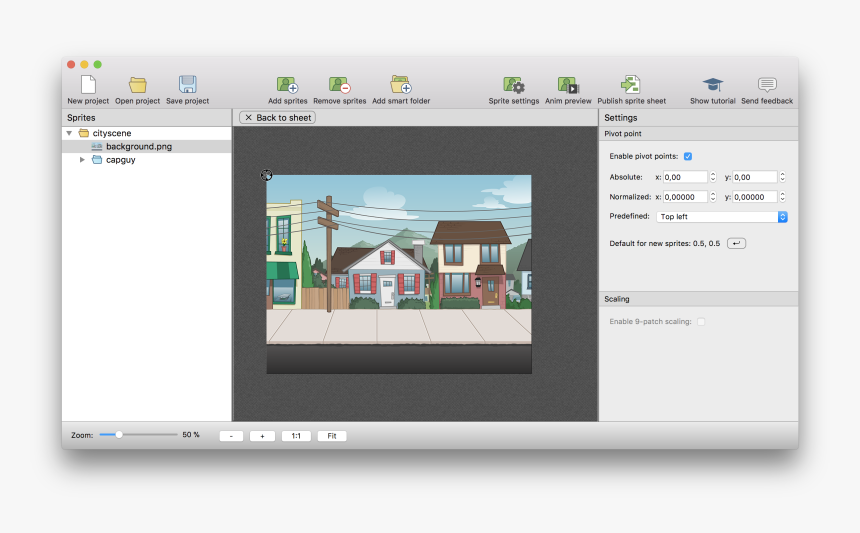Open a project with Open project icon
Screen dimensions: 860x533
[137, 85]
